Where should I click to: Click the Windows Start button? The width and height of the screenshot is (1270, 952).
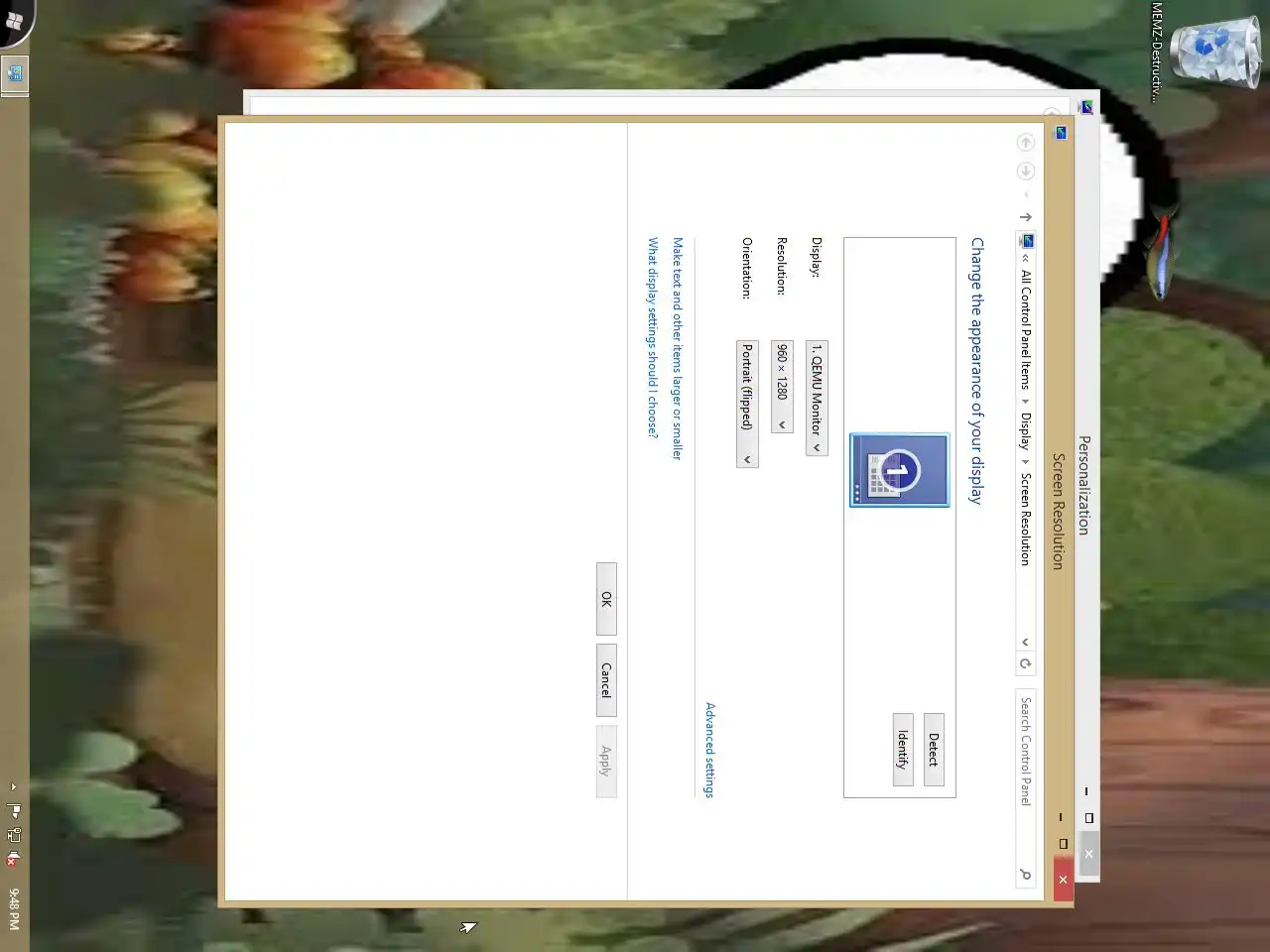pos(13,22)
